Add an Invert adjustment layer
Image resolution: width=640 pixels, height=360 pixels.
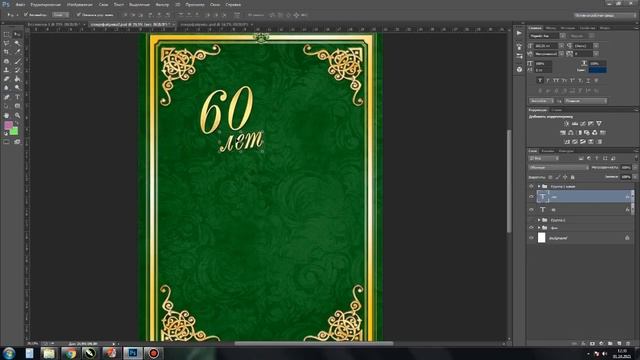point(567,142)
